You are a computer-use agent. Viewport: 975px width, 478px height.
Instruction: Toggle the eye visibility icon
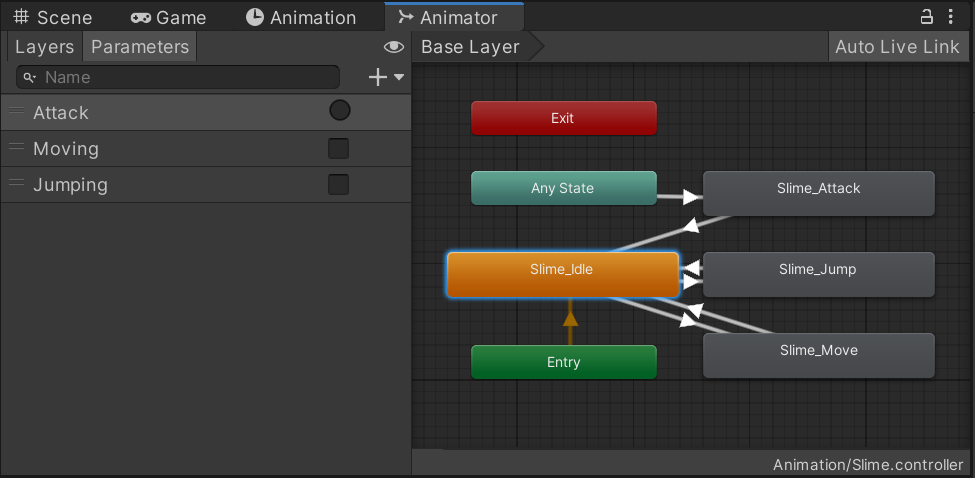tap(394, 47)
